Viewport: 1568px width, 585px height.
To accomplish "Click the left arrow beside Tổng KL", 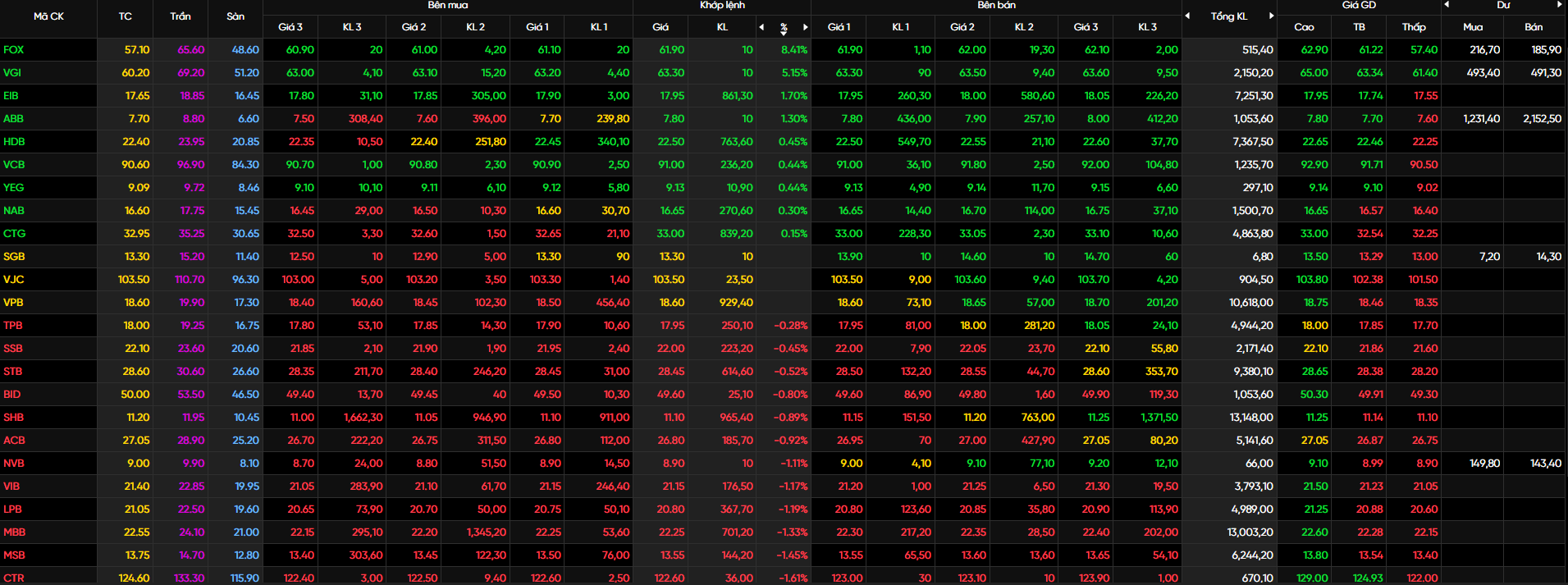I will point(1187,16).
